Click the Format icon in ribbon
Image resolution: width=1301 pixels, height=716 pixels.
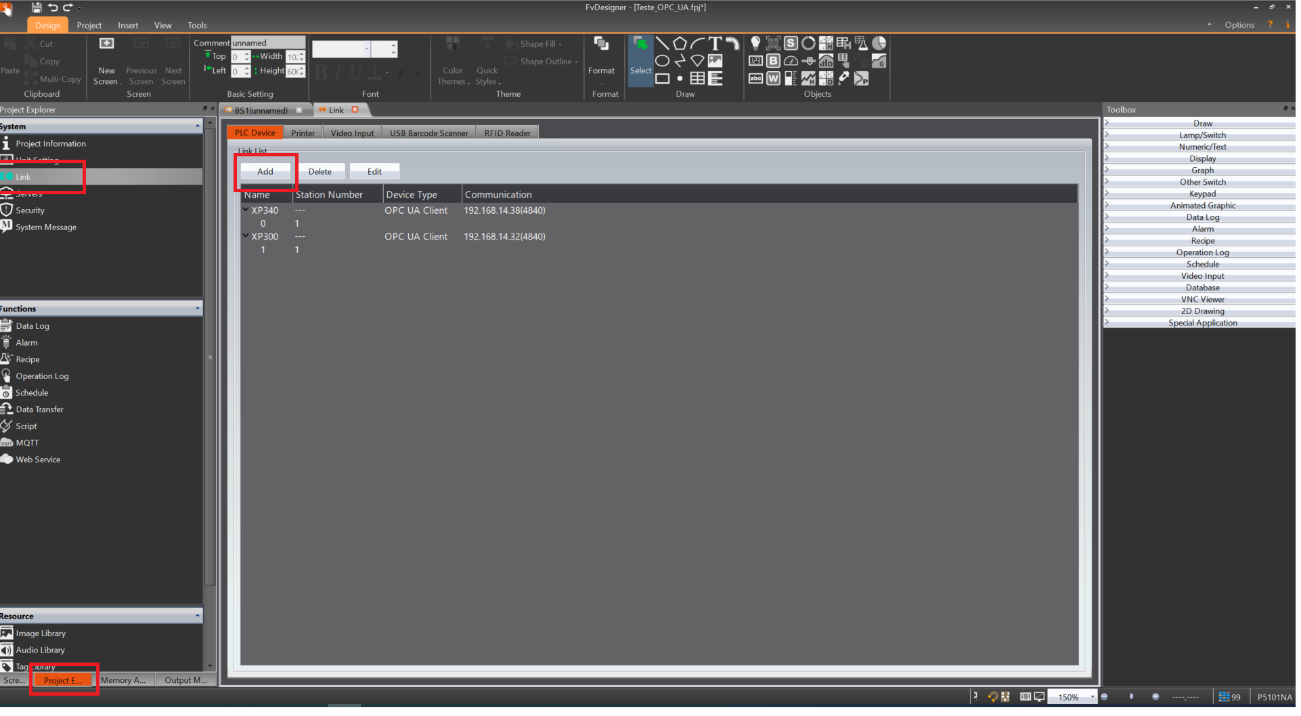601,45
